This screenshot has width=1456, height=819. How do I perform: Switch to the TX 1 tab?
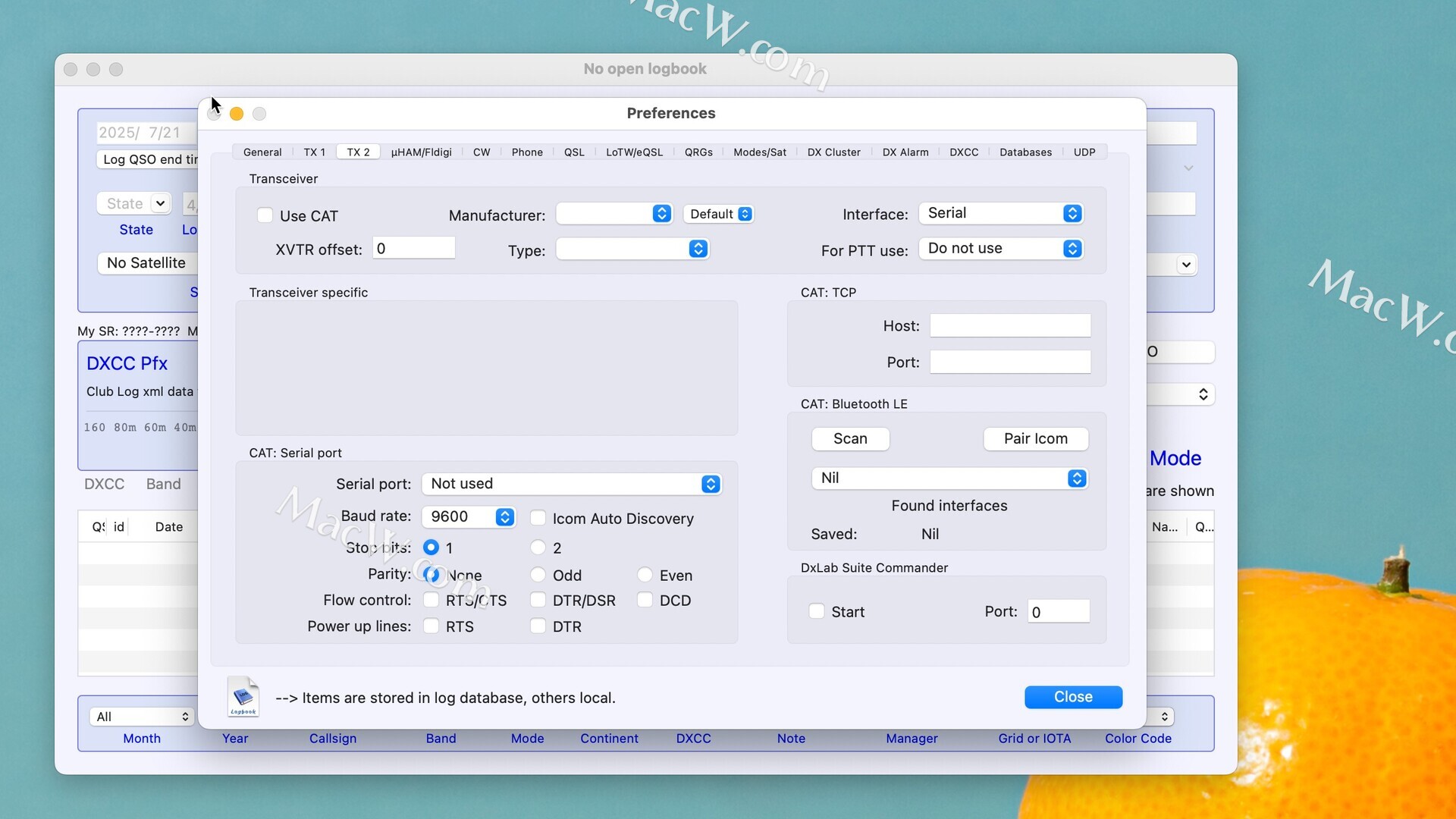(314, 152)
